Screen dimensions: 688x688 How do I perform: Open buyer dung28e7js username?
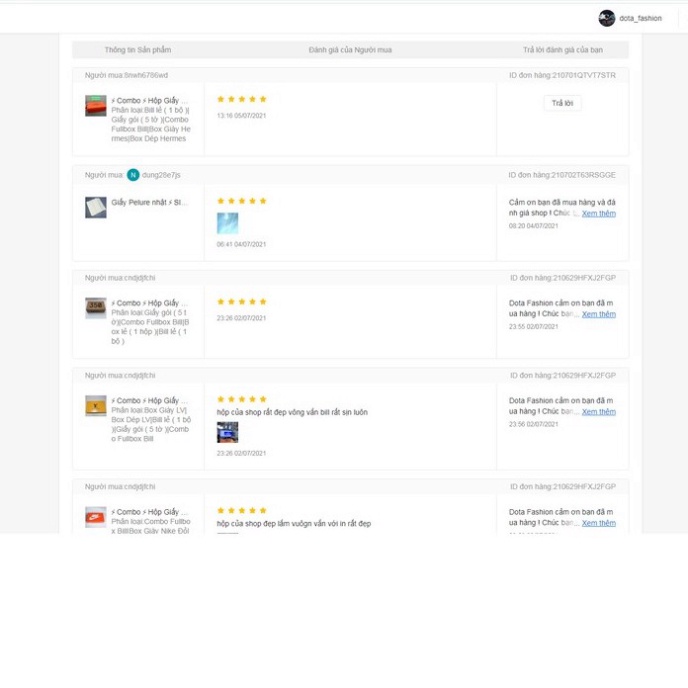point(161,175)
